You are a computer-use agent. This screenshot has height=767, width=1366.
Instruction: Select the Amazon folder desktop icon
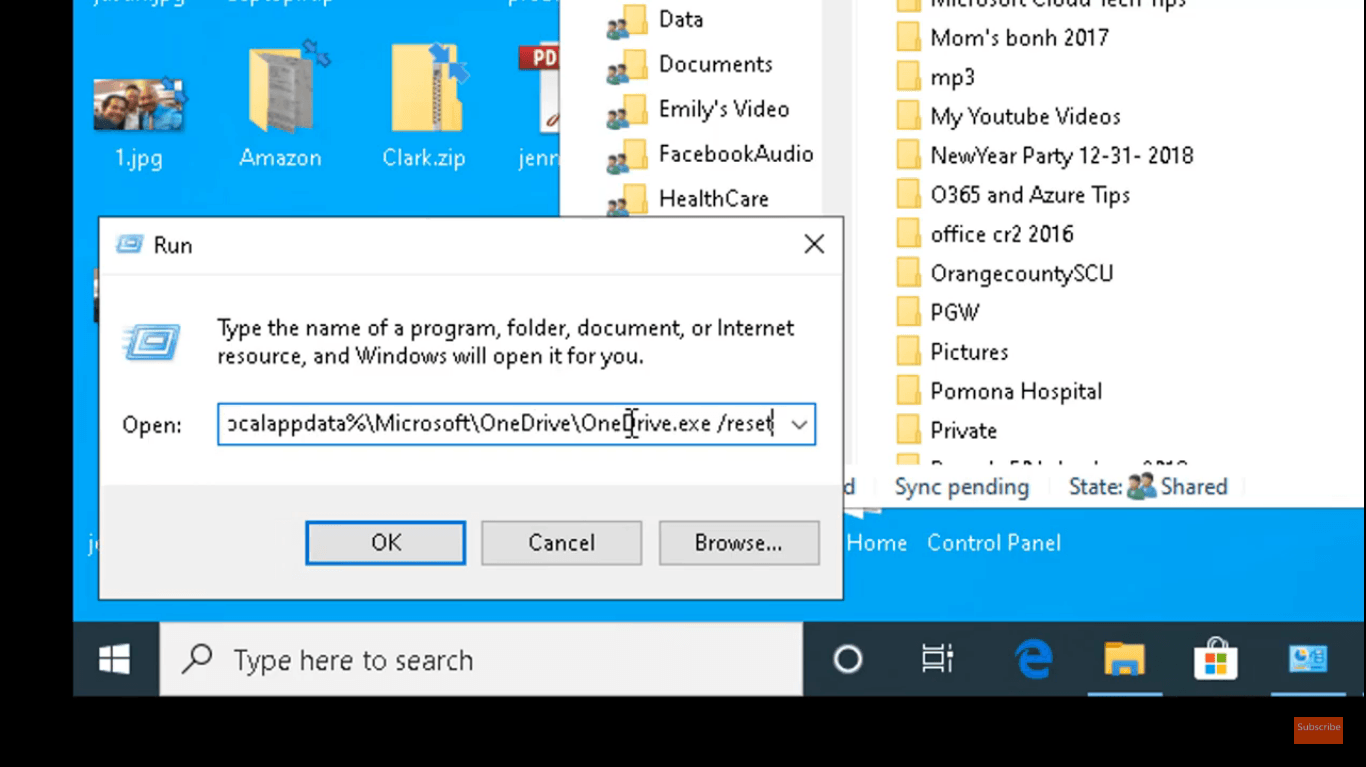point(280,105)
